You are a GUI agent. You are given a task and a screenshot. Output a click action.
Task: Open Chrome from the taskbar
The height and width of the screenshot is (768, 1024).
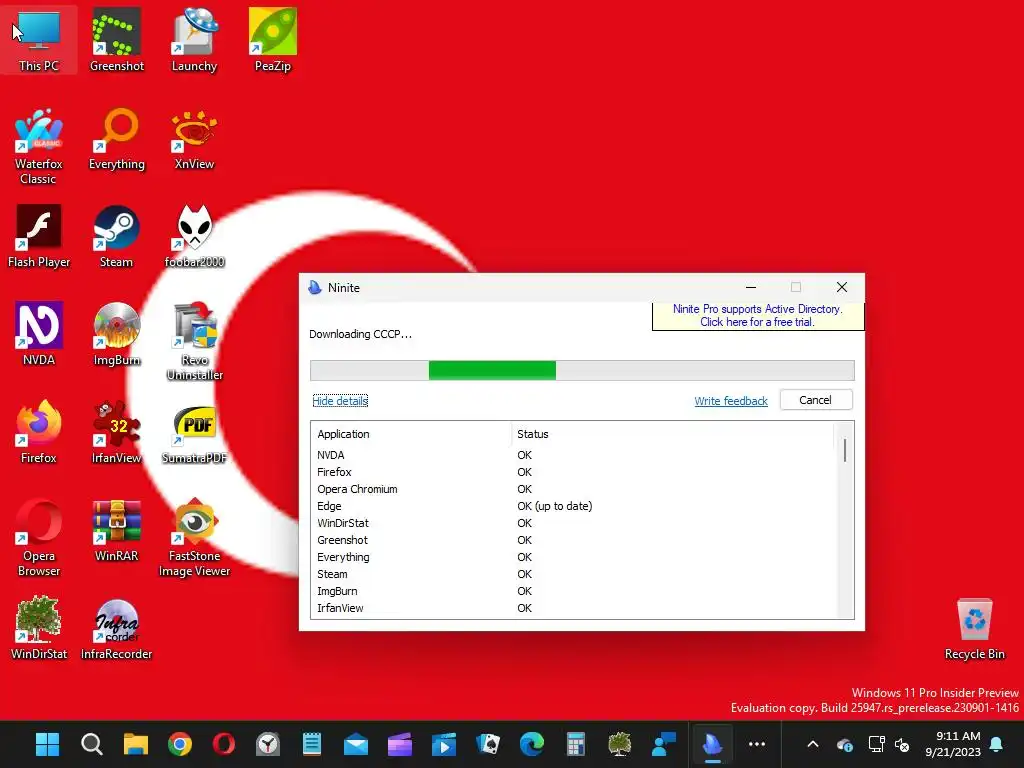(180, 744)
